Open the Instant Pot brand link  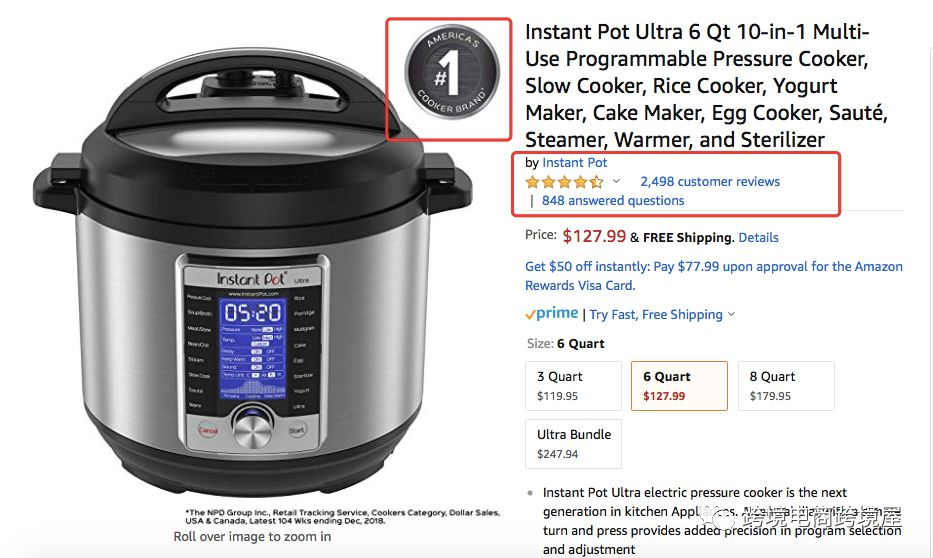(574, 162)
